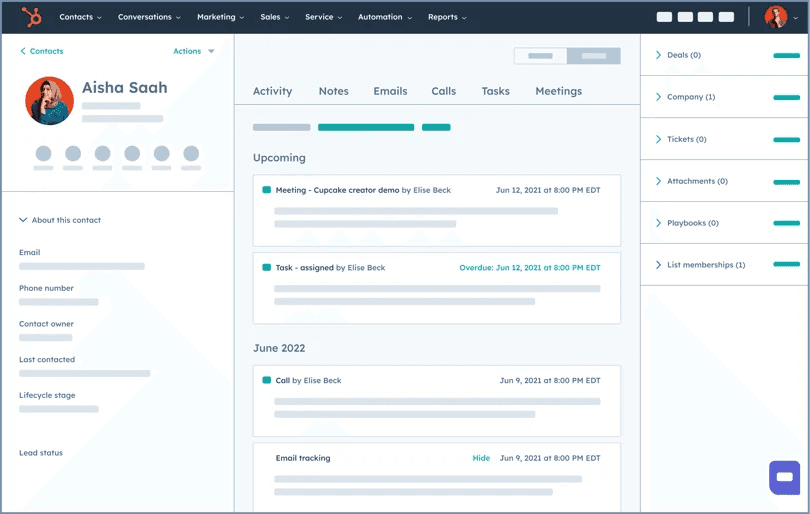Click Aisha Saah's profile photo
The height and width of the screenshot is (514, 810).
click(49, 101)
